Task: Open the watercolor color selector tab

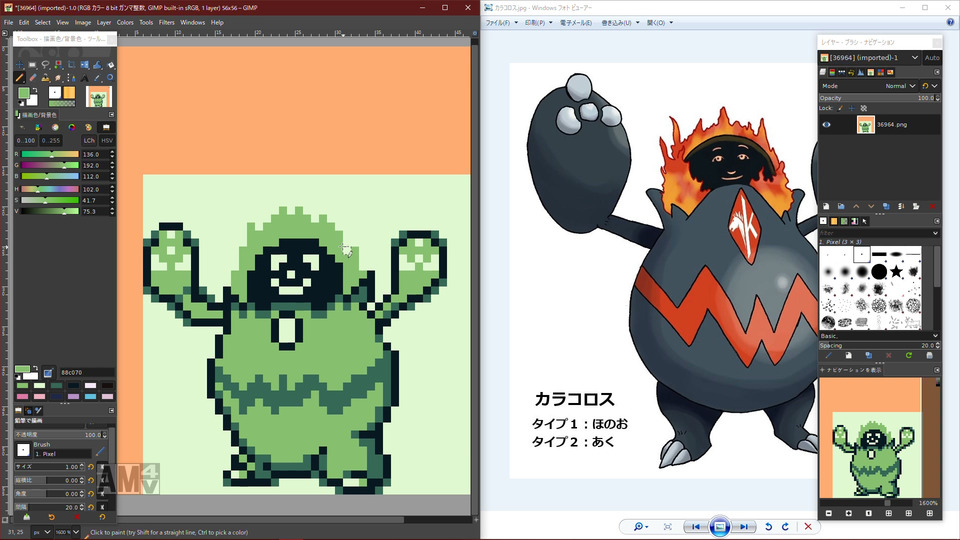Action: (x=55, y=127)
